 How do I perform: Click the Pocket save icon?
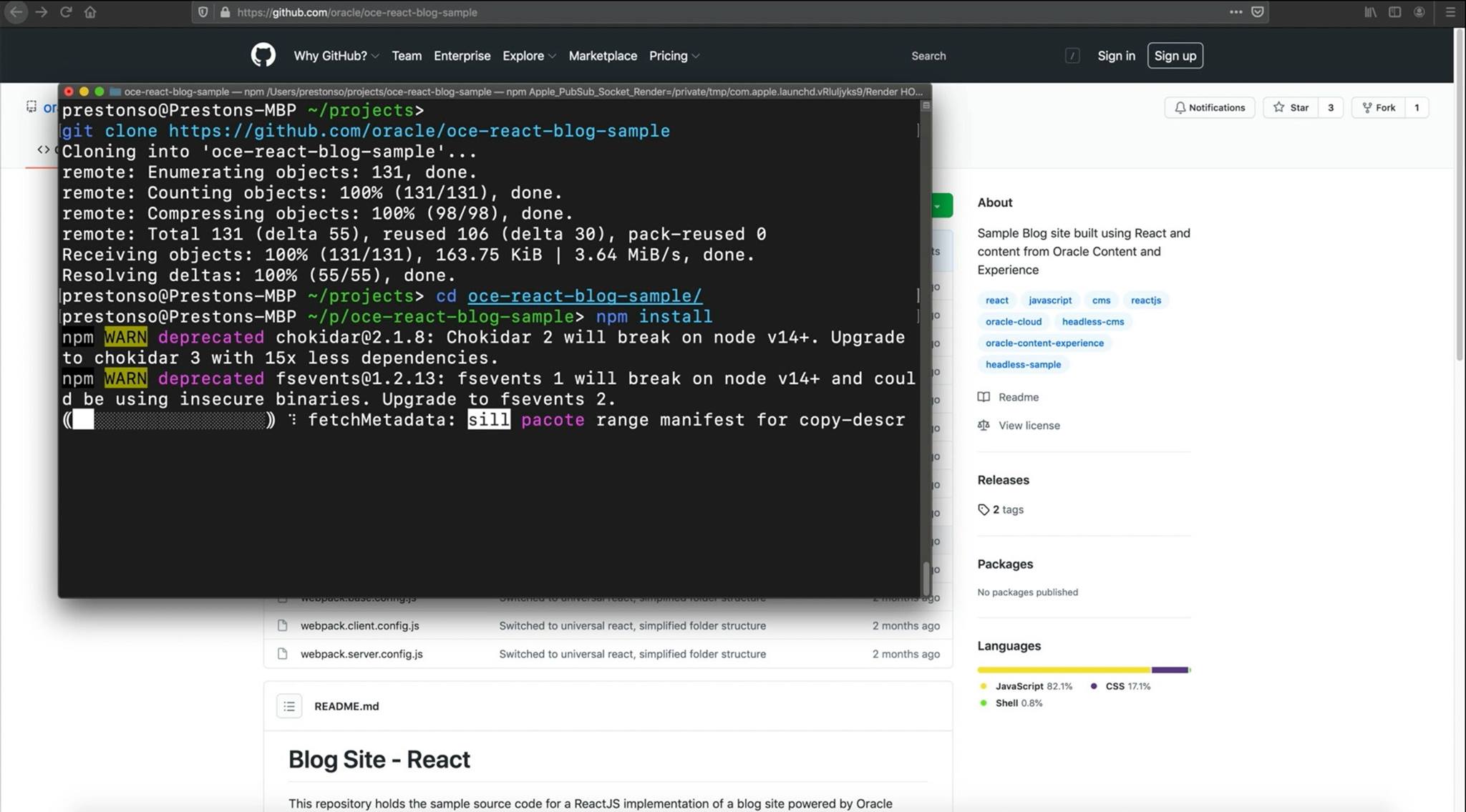pyautogui.click(x=1258, y=12)
